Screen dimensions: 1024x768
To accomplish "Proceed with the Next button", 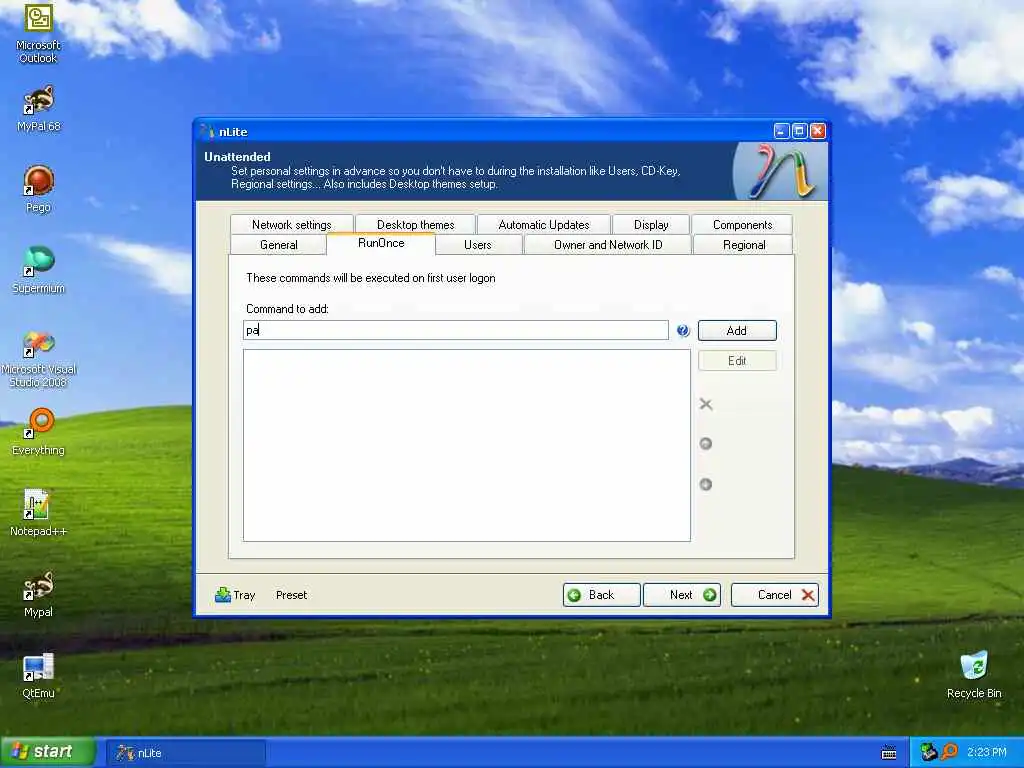I will (x=682, y=595).
